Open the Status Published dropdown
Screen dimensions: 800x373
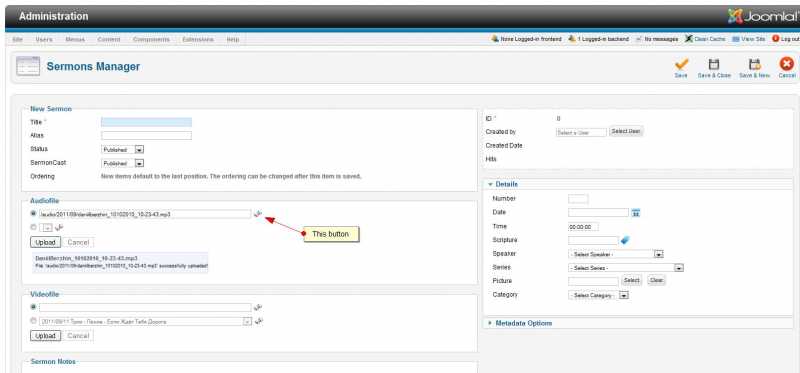(x=122, y=150)
